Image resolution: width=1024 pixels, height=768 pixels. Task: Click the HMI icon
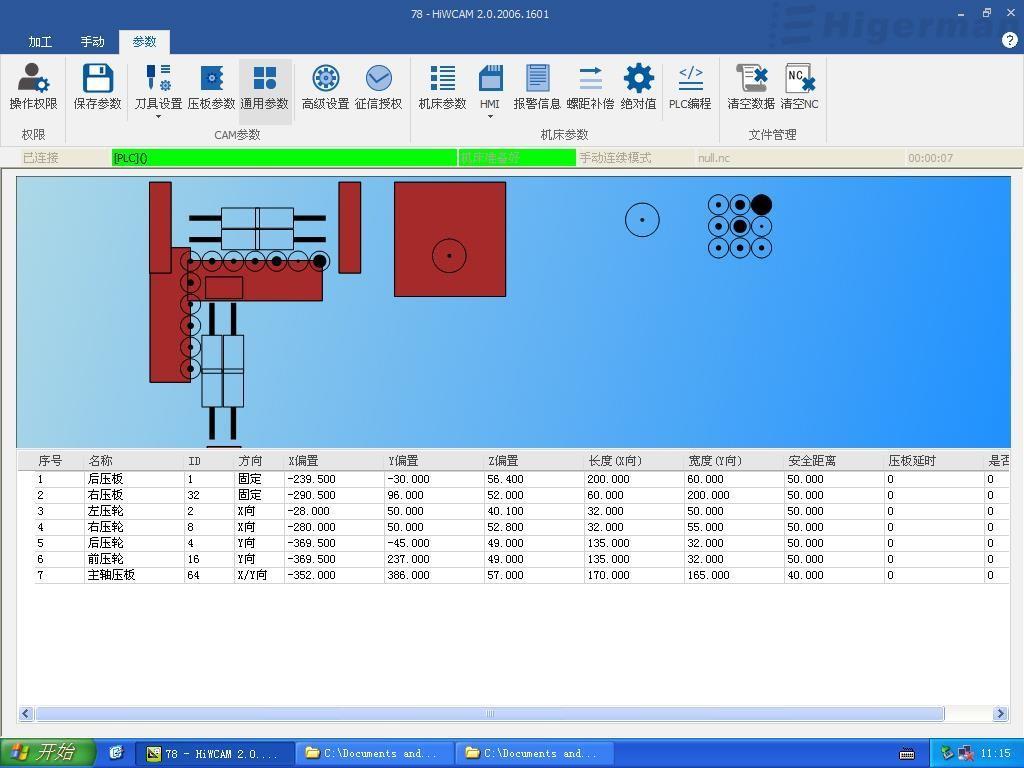(x=490, y=78)
